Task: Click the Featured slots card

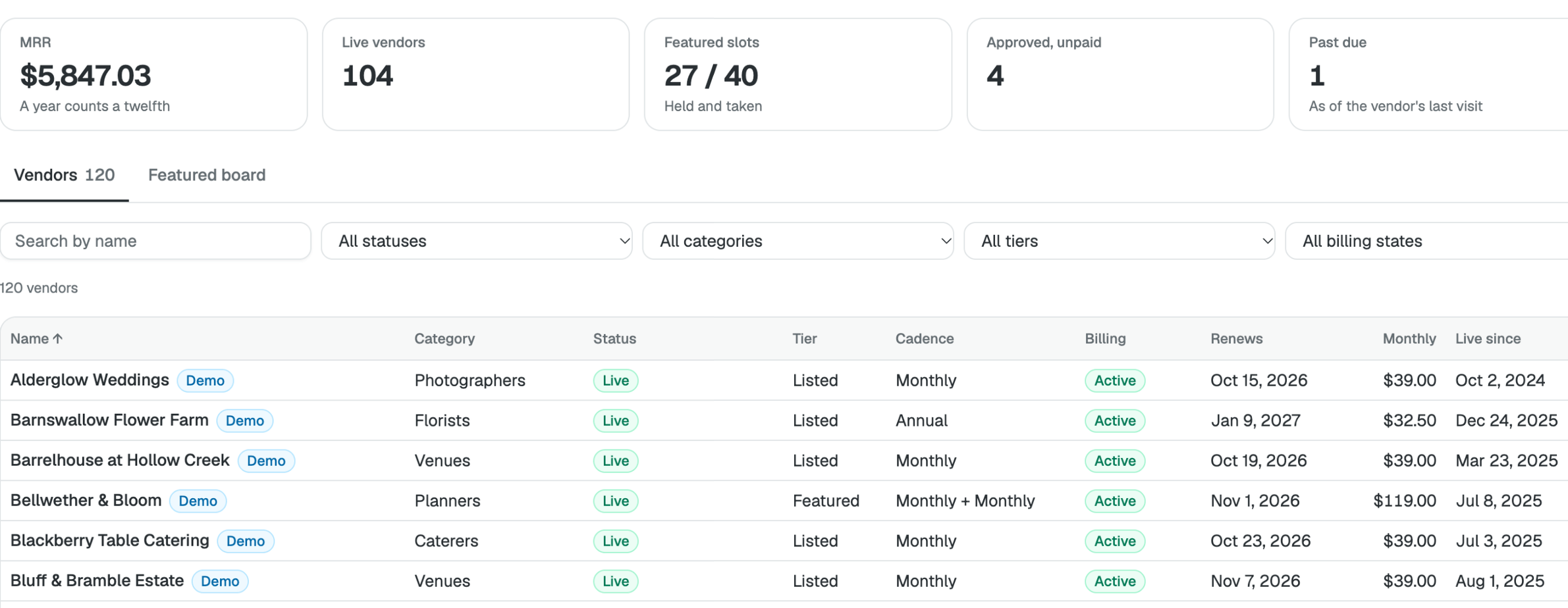Action: point(798,74)
